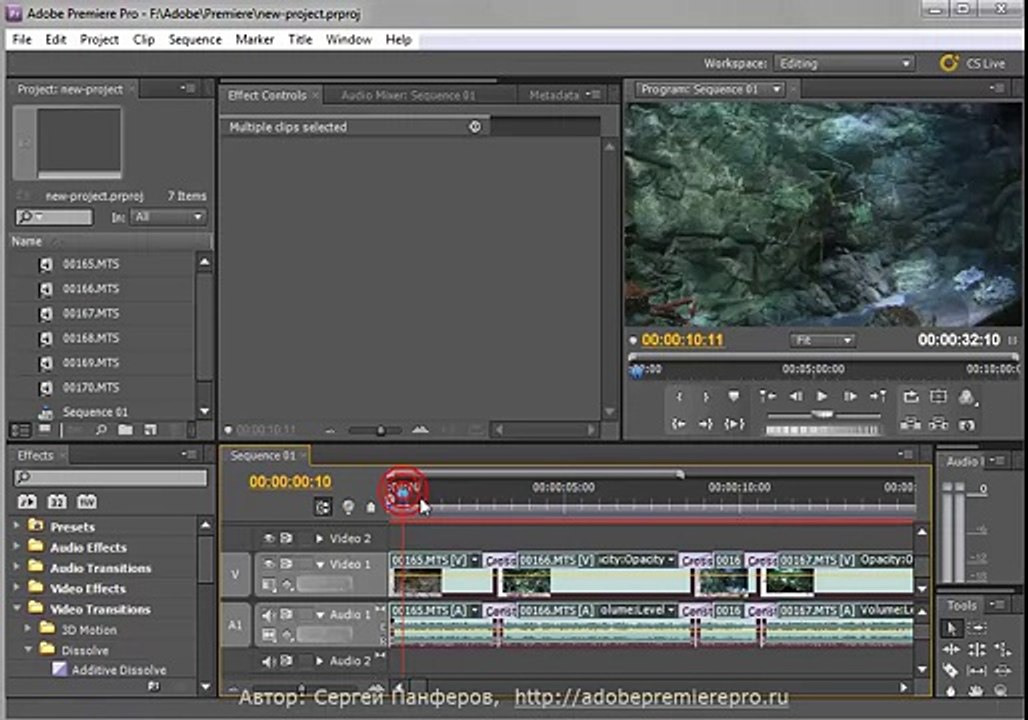
Task: Click Set Encore Chapter Marker icon in timeline
Action: (348, 507)
